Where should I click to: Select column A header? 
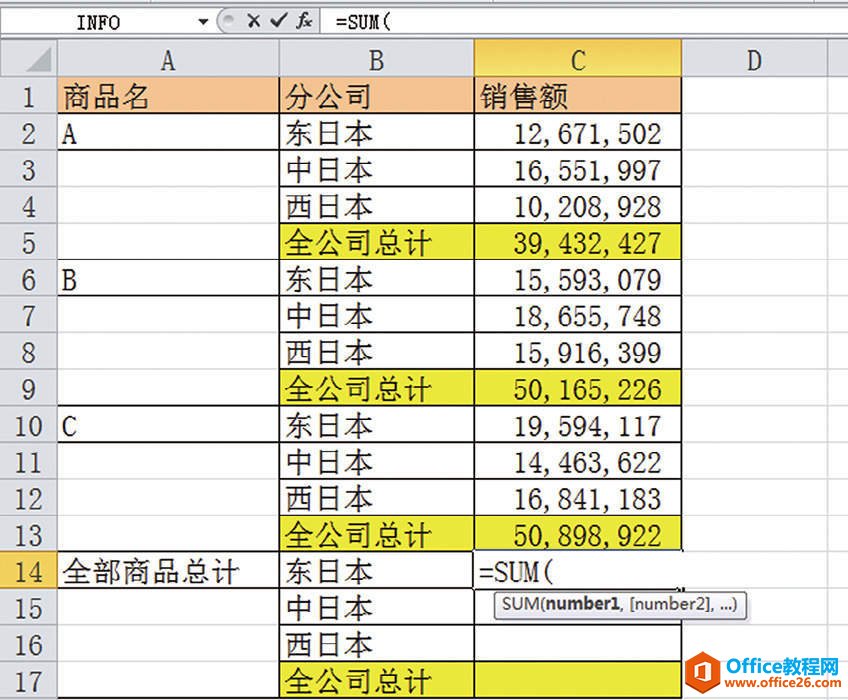168,60
